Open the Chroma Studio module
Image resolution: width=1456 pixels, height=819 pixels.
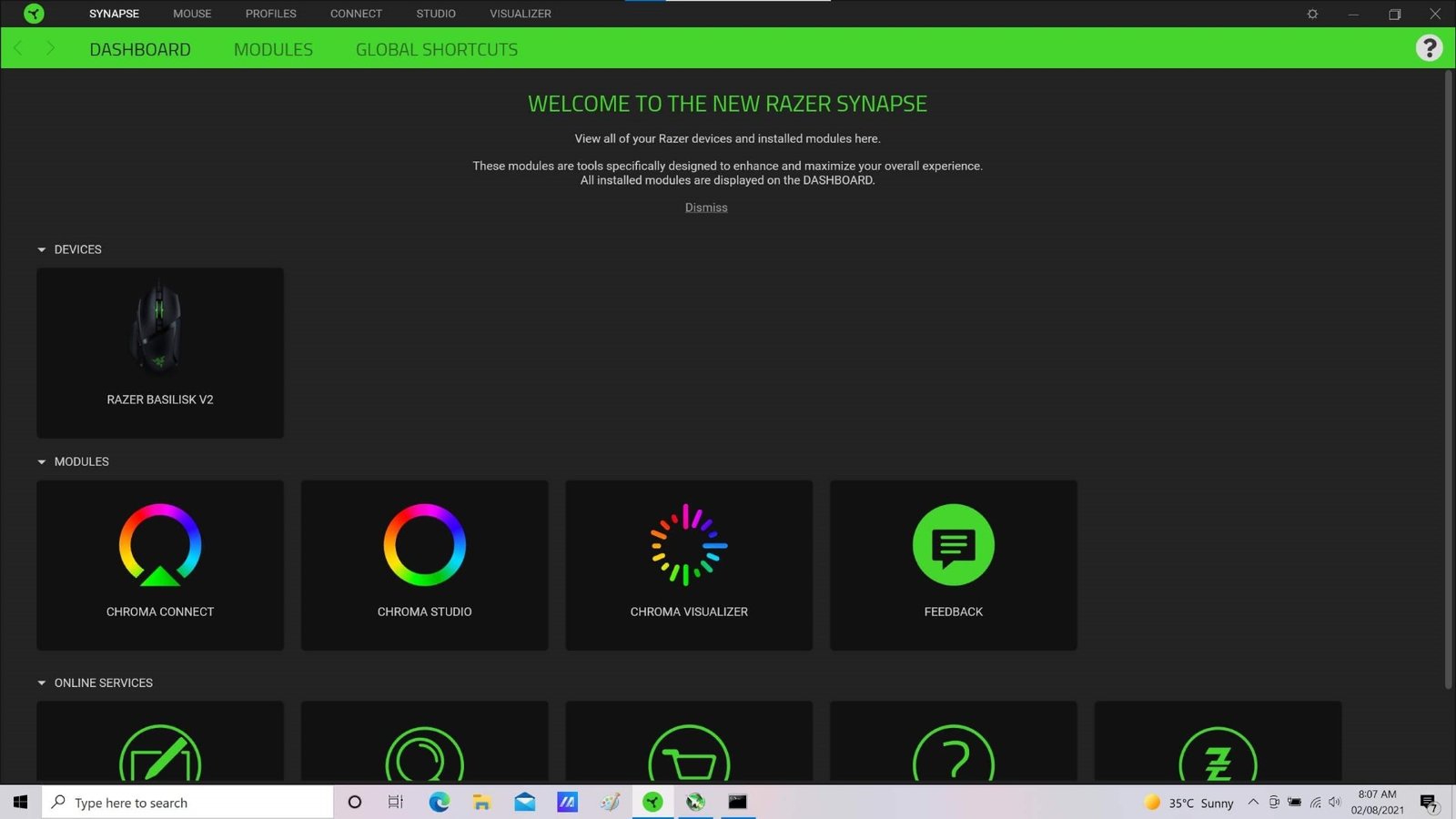(424, 564)
